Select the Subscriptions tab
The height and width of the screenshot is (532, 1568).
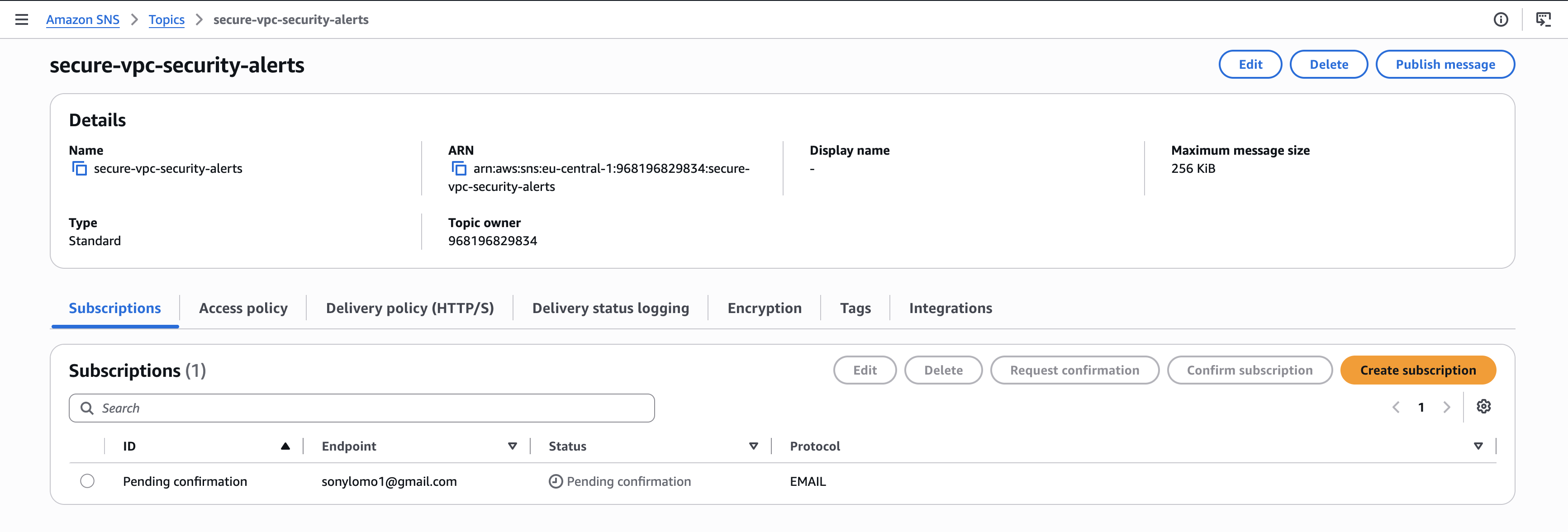[115, 308]
